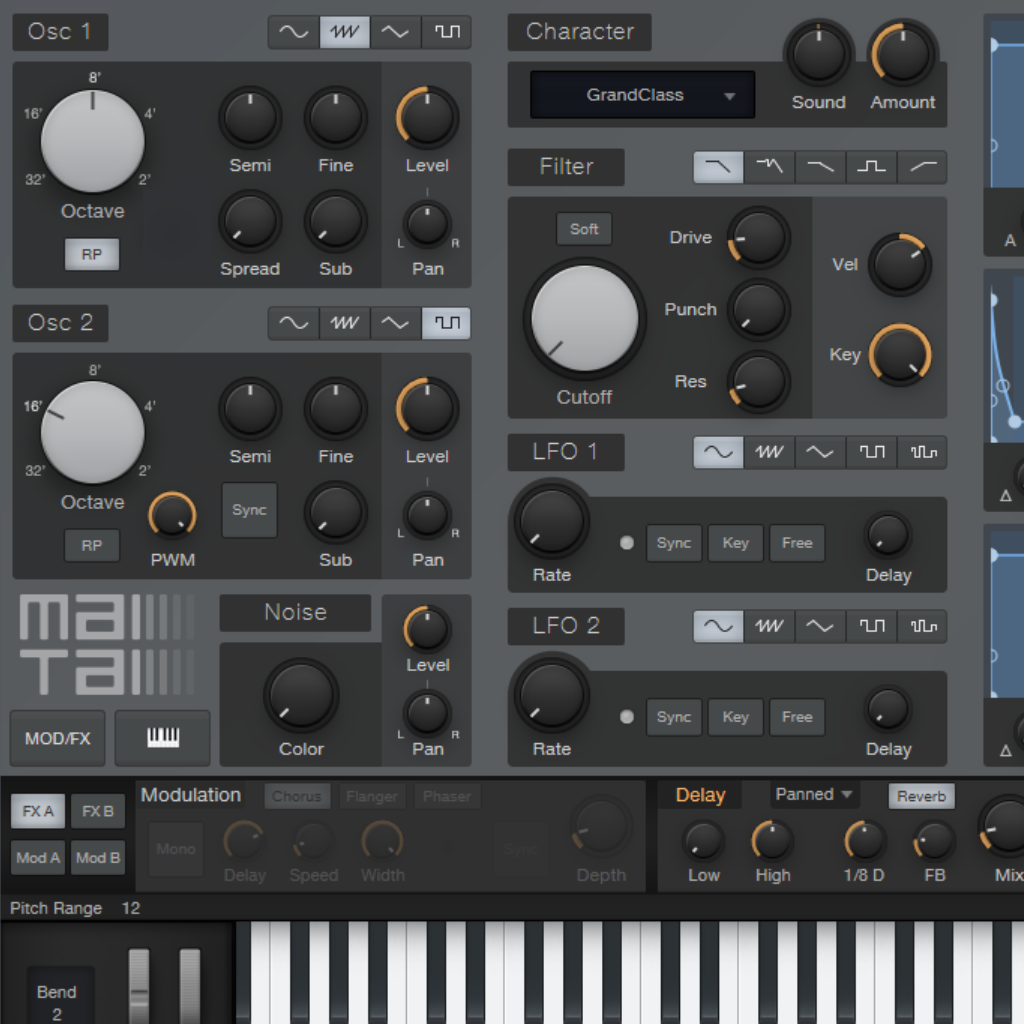Enable Sync for LFO 1
This screenshot has width=1024, height=1024.
[x=674, y=543]
